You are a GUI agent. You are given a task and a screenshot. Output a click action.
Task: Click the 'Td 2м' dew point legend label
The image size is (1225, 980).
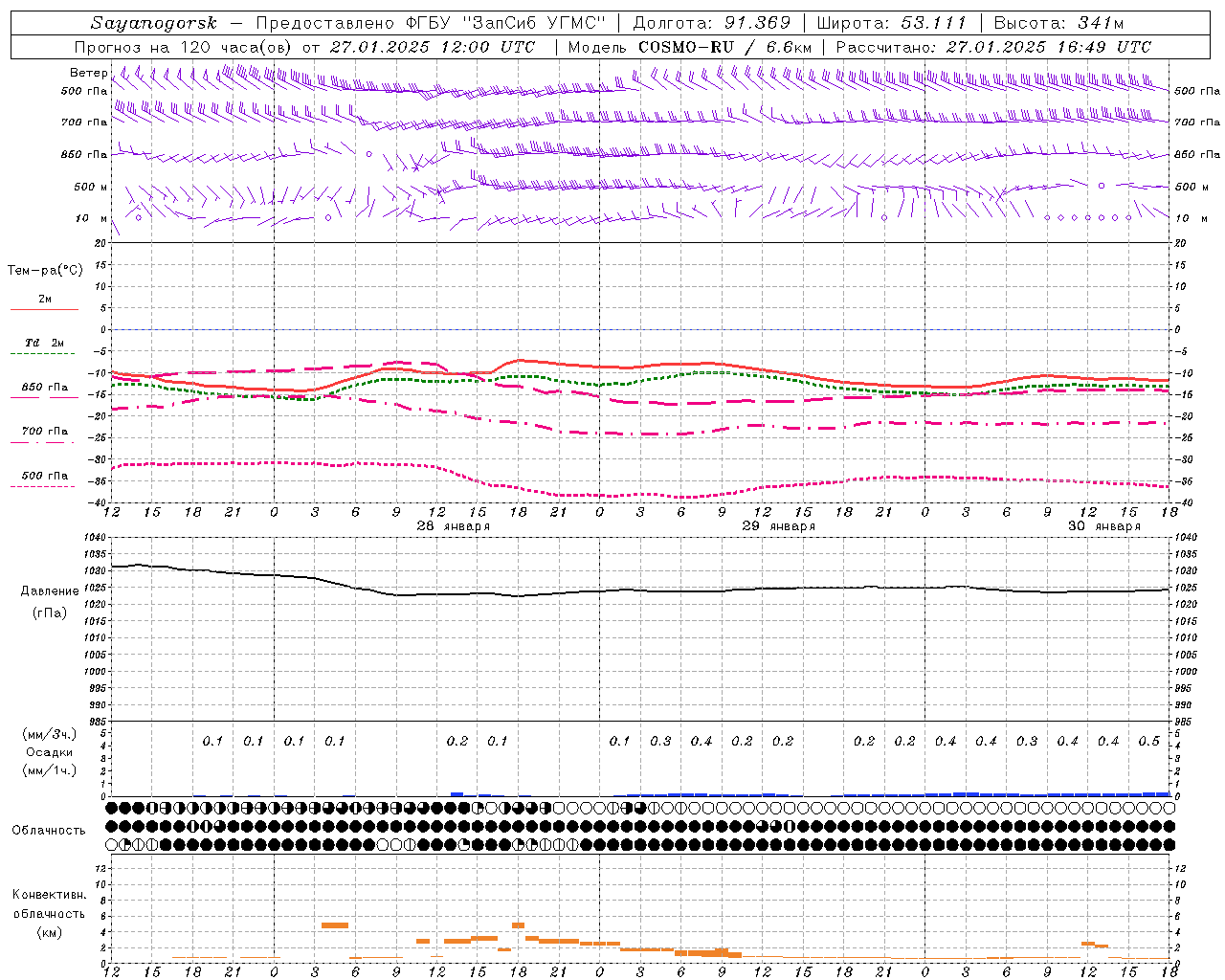pyautogui.click(x=45, y=343)
